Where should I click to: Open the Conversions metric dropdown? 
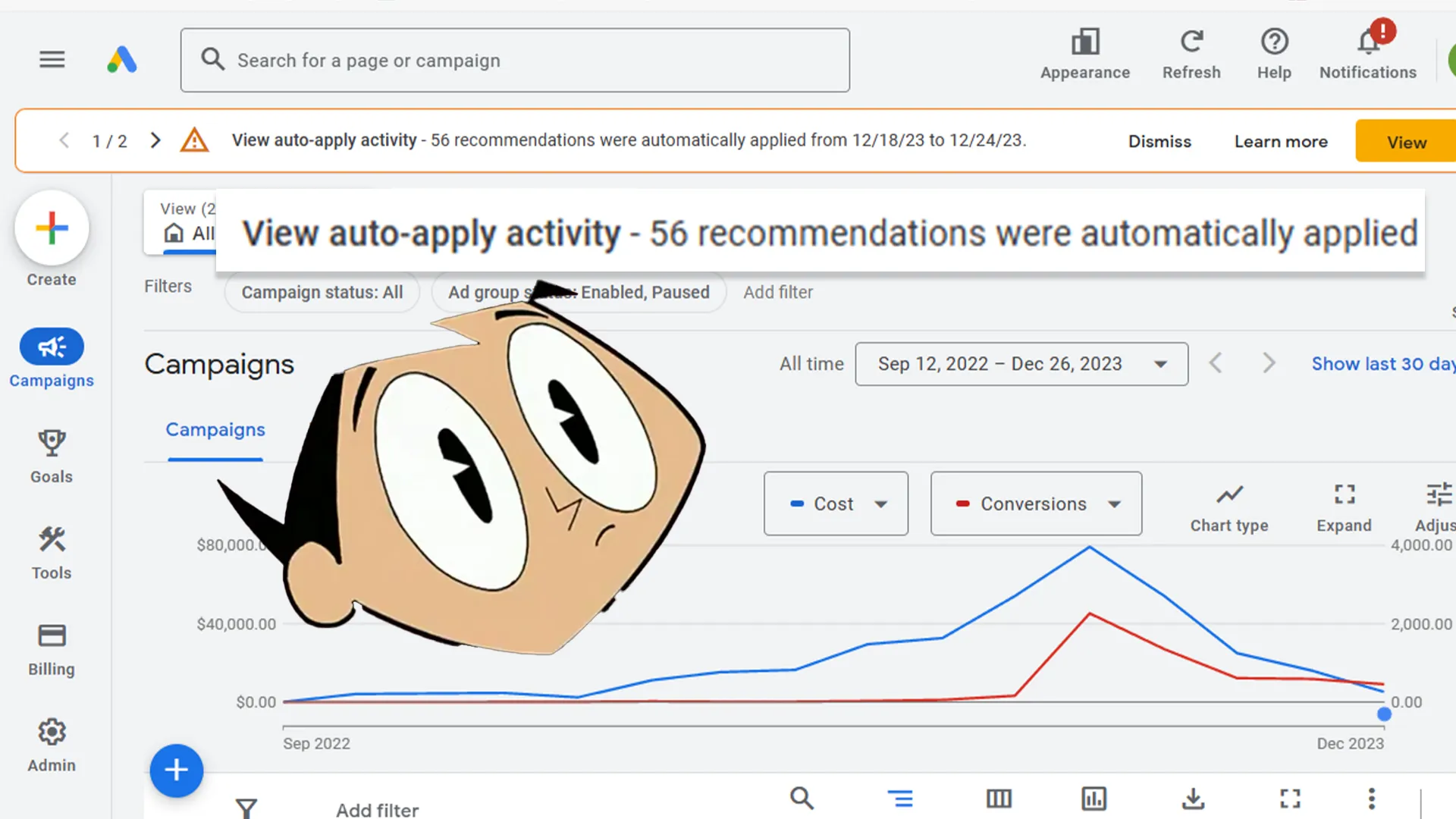[1036, 504]
